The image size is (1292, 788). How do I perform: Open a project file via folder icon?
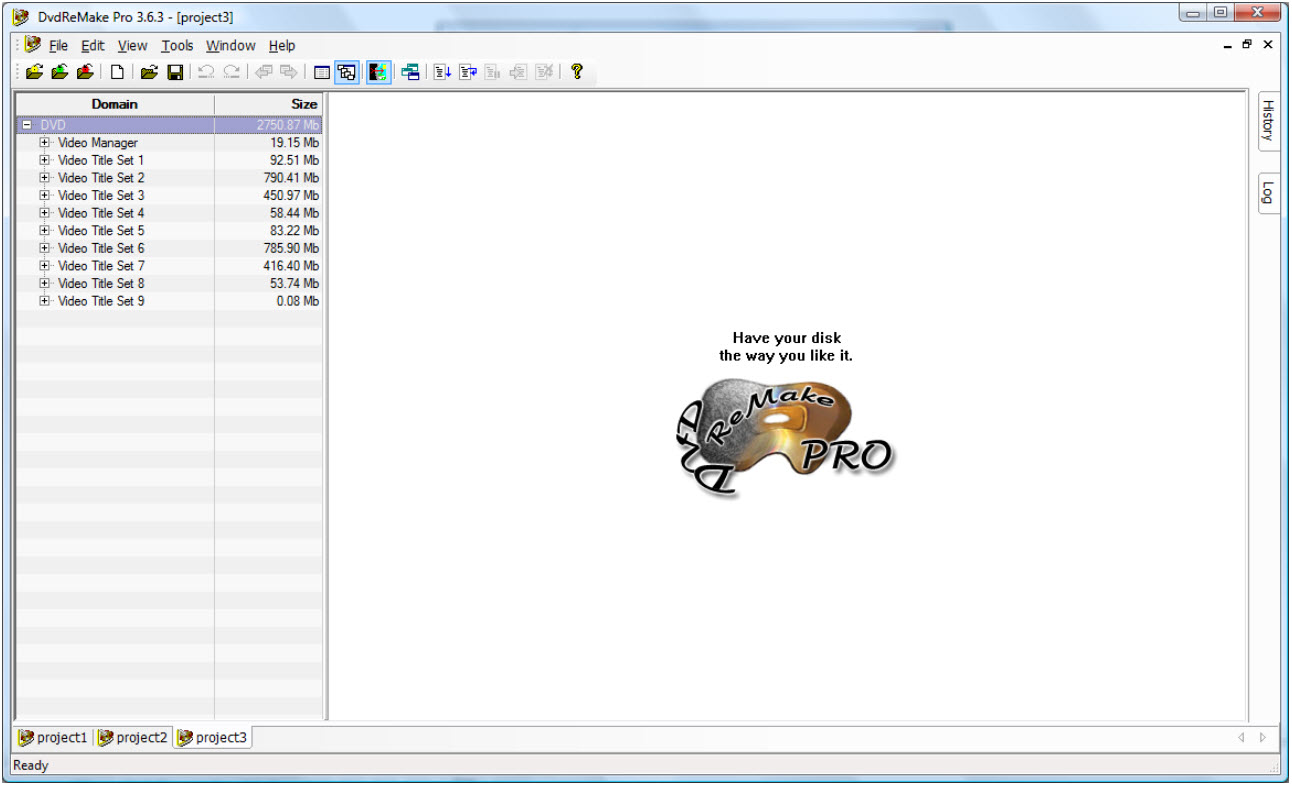(149, 72)
